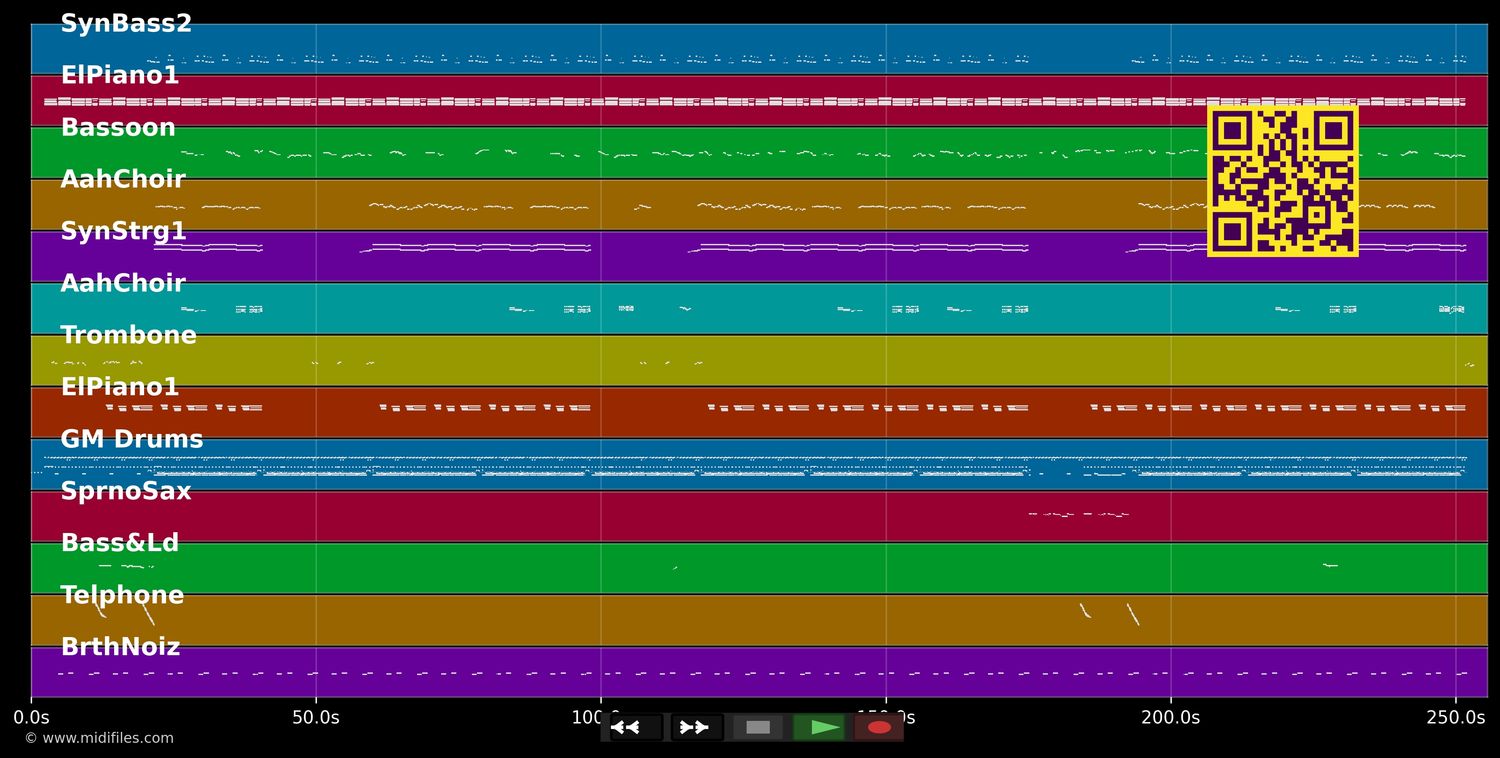Select the SprnoSax track label
Screen dimensions: 1500x758
pyautogui.click(x=126, y=492)
